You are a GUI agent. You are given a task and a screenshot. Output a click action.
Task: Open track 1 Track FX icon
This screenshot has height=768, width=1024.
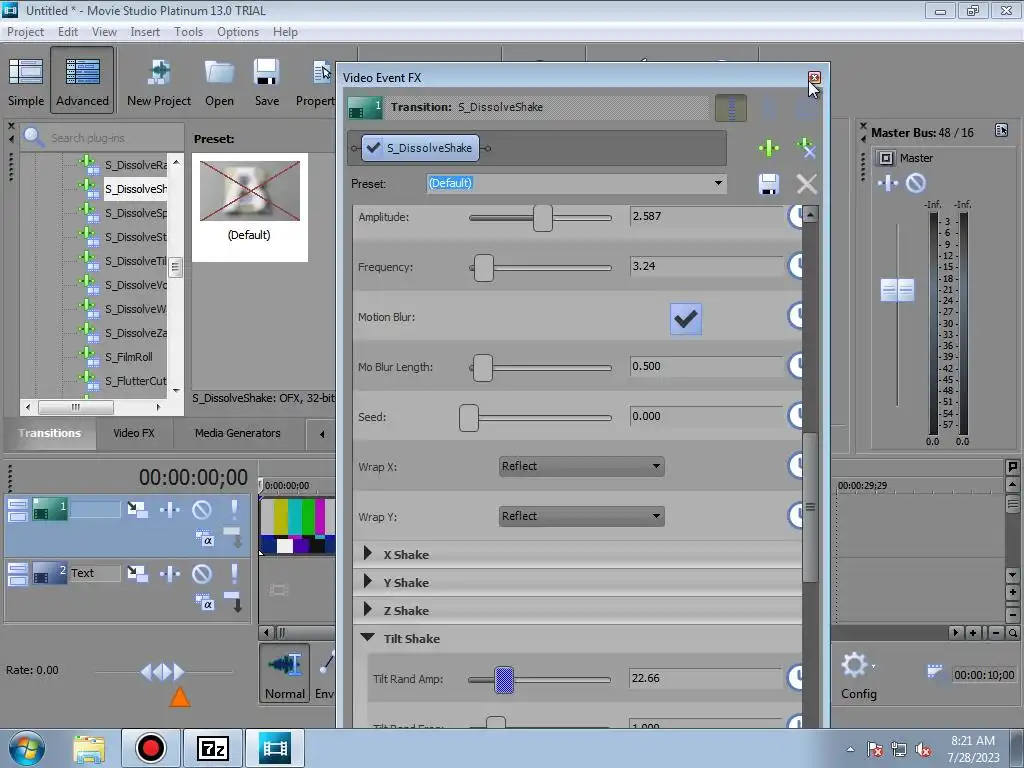tap(170, 509)
